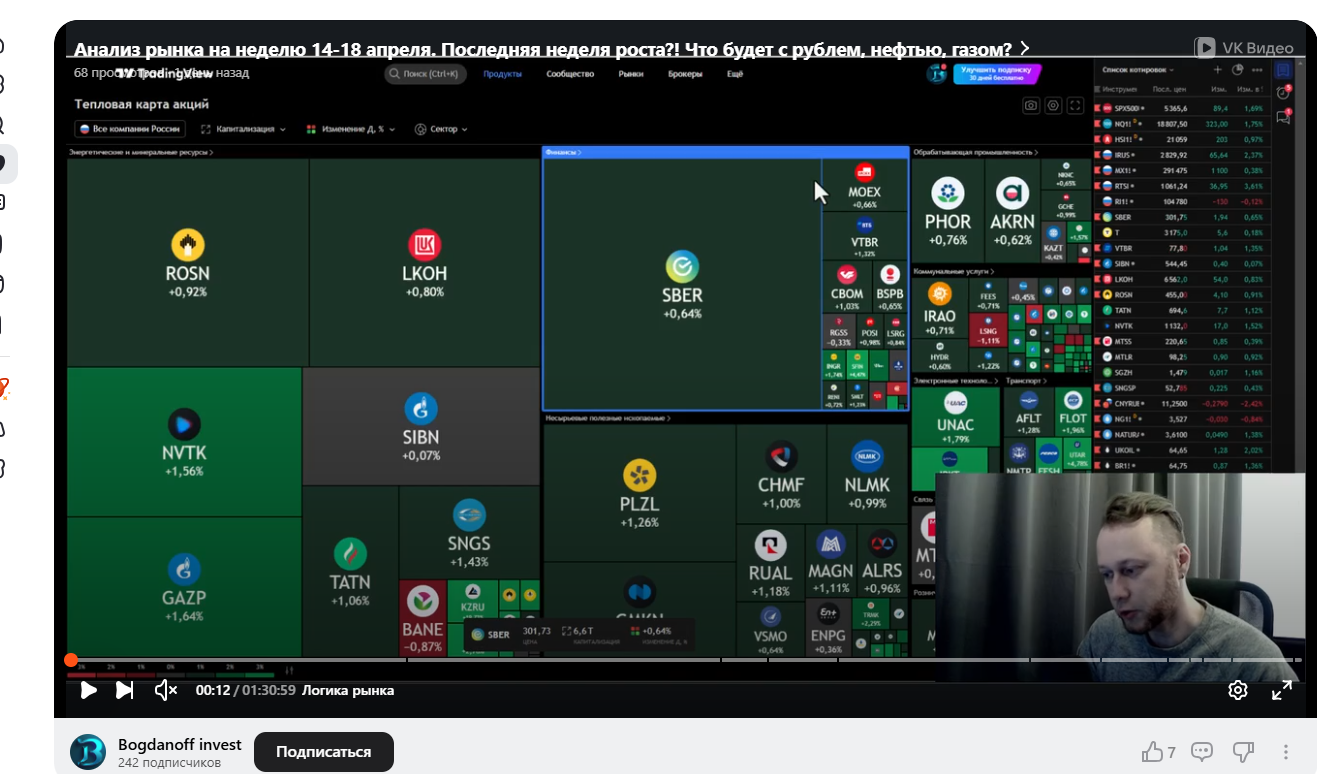Enter fullscreen mode
The height and width of the screenshot is (774, 1317).
1282,690
